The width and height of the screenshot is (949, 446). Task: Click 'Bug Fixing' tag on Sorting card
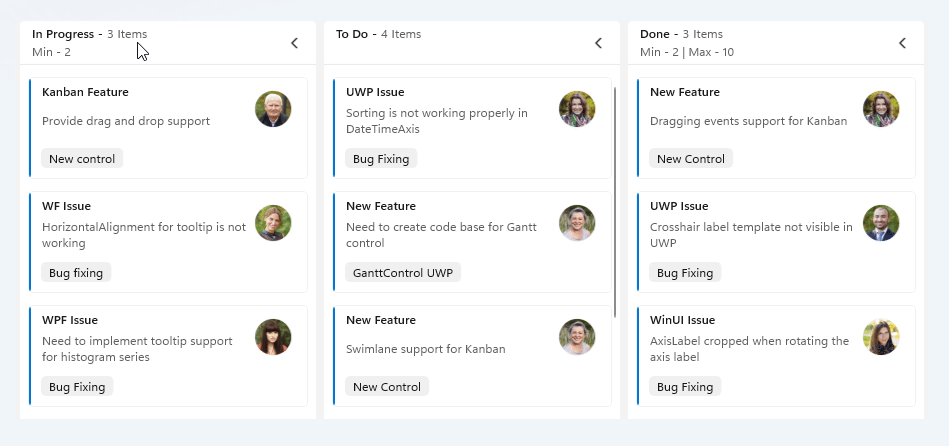(x=381, y=159)
